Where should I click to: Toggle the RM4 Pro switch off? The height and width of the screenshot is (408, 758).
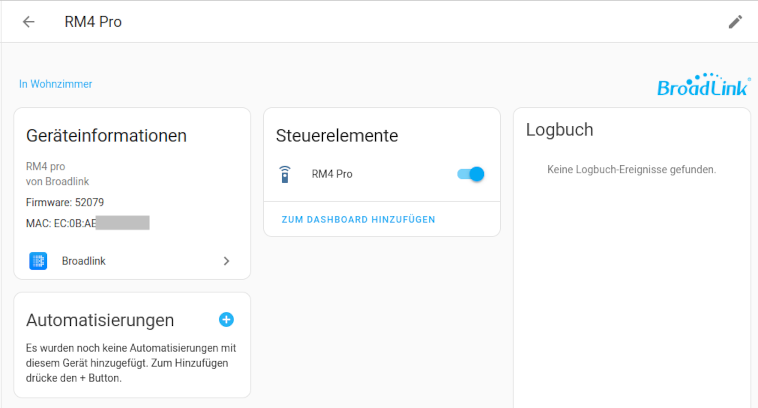[x=471, y=174]
